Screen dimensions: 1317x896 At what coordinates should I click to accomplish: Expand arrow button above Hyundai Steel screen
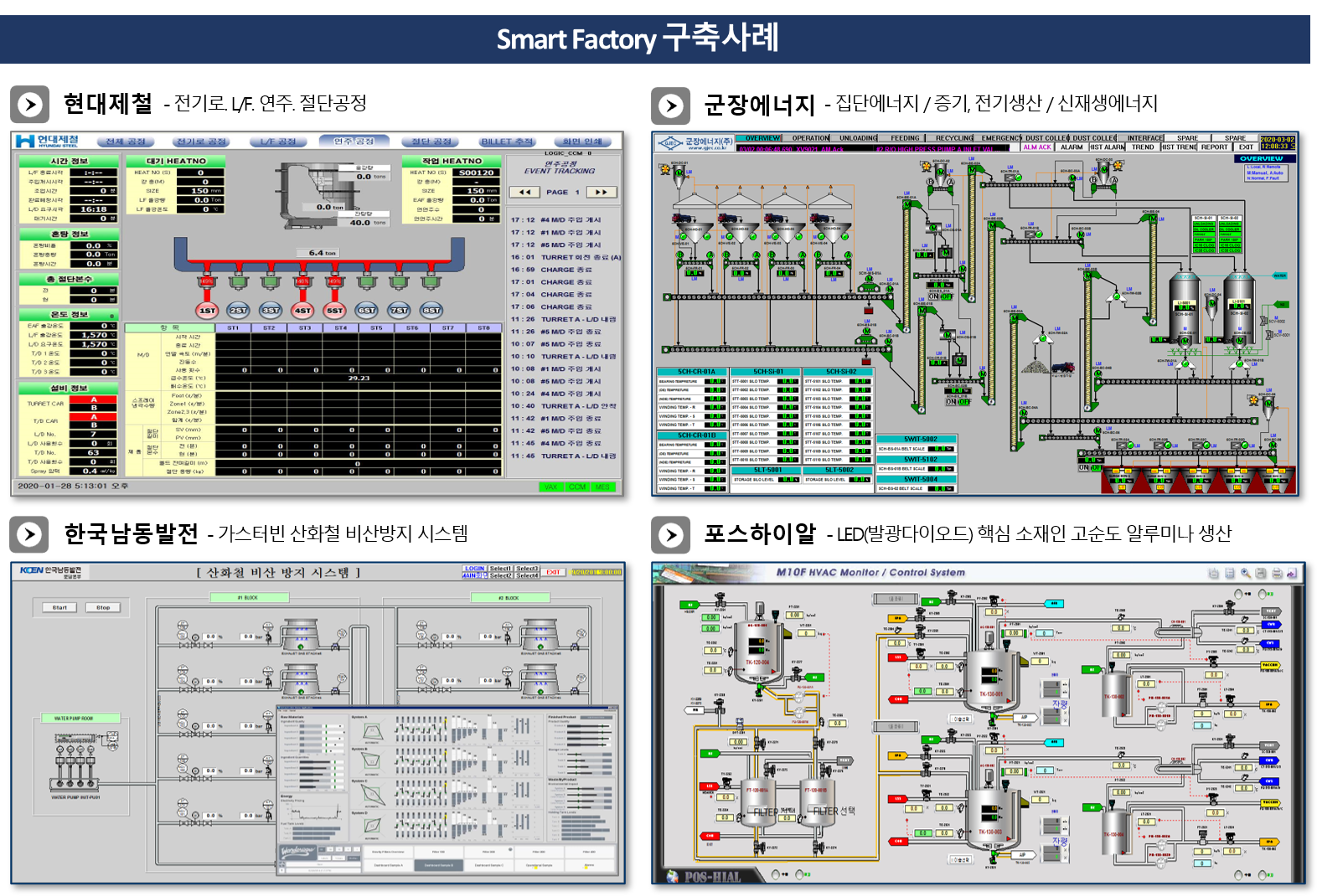pos(30,105)
